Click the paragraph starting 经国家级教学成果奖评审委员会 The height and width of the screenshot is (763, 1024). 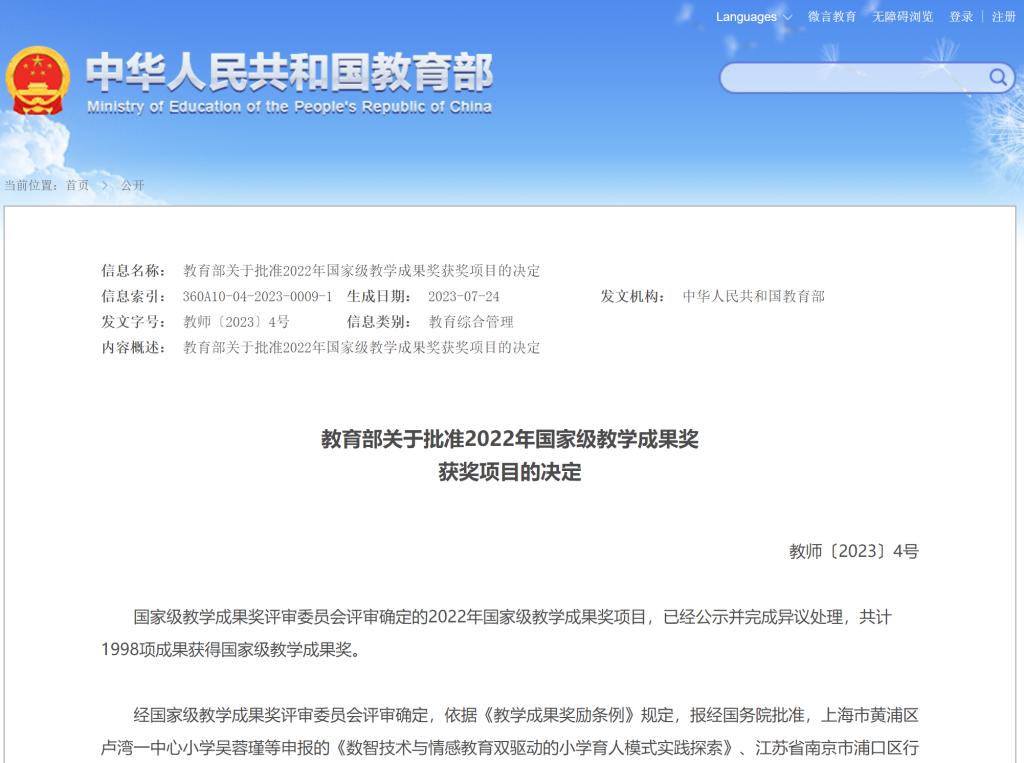(x=510, y=731)
